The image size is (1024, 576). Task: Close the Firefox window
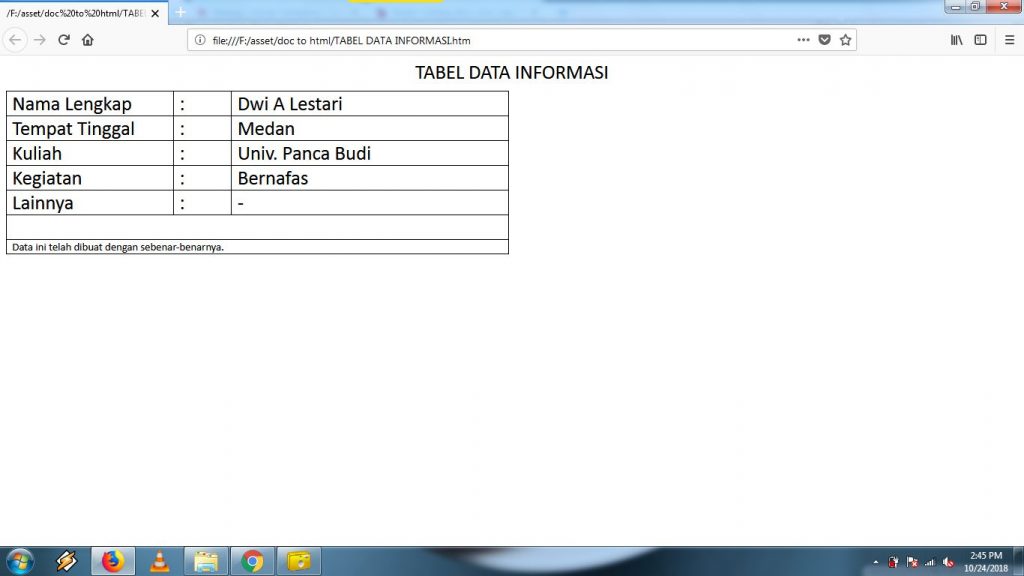[x=1004, y=7]
